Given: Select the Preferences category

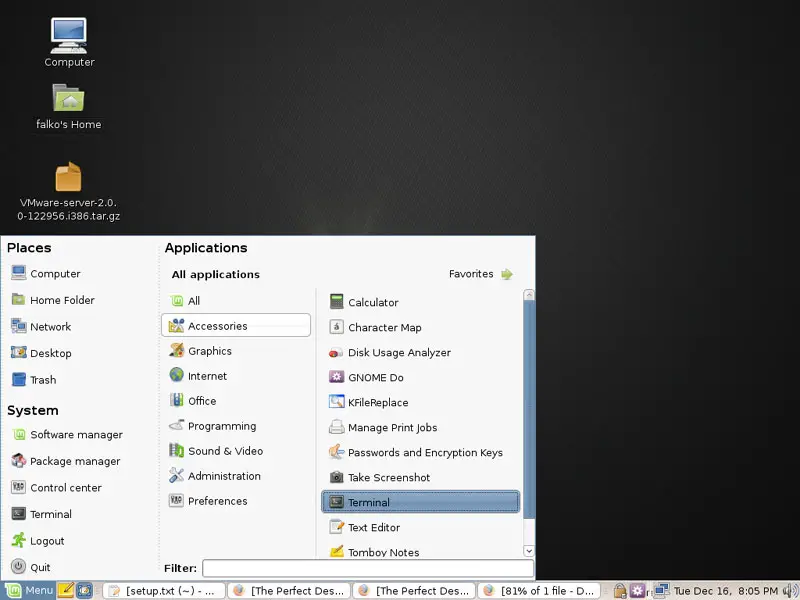Looking at the screenshot, I should (x=236, y=501).
